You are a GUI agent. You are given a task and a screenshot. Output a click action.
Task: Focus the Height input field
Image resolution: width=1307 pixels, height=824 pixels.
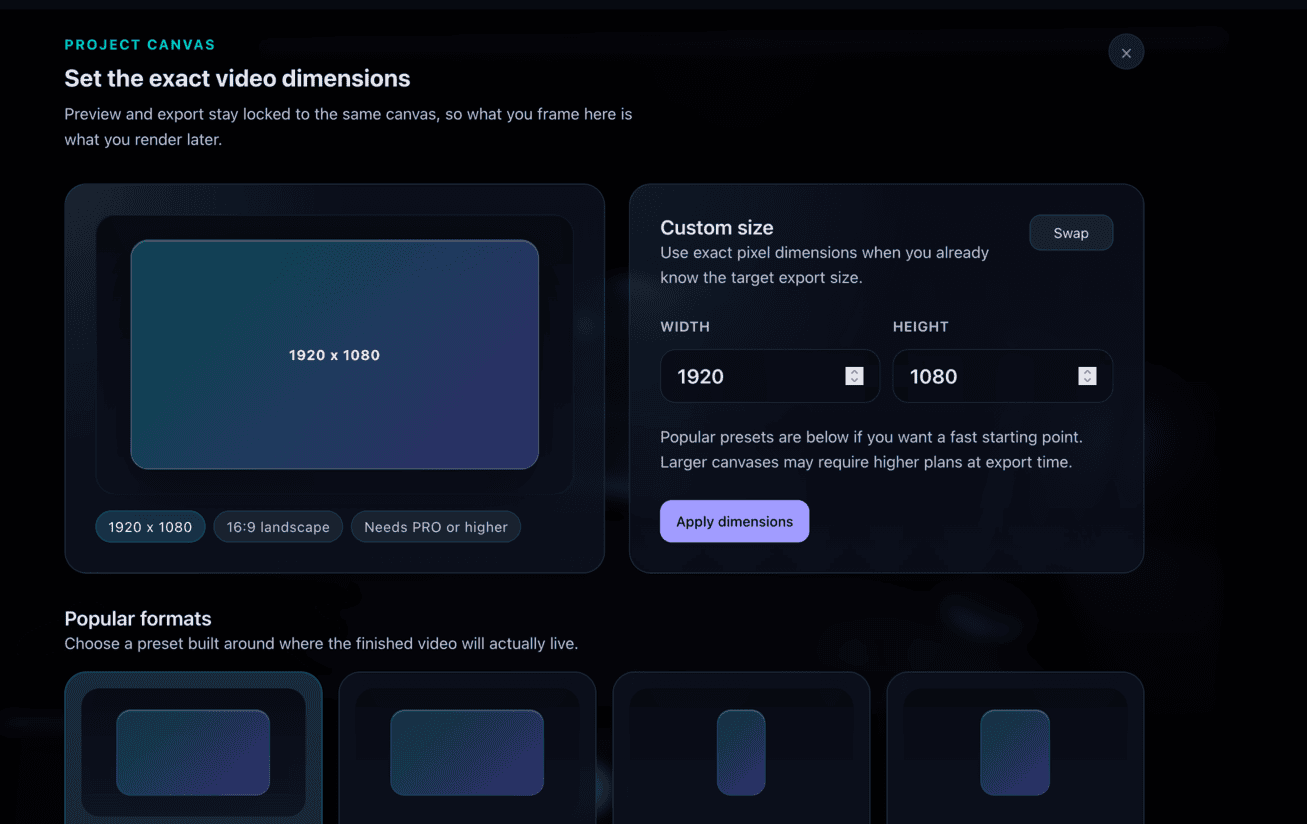(x=1002, y=376)
